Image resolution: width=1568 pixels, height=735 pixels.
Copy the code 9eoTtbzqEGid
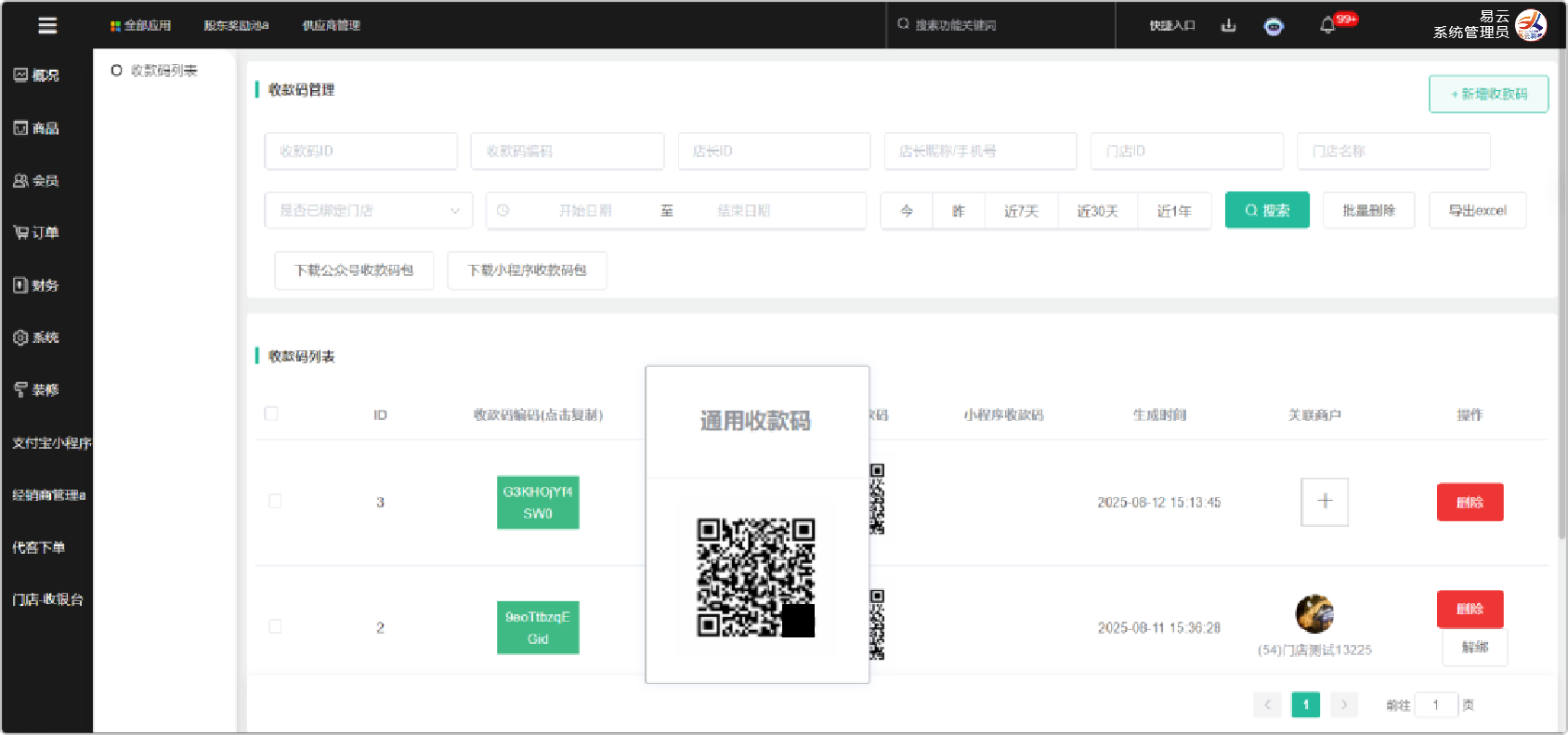(538, 628)
